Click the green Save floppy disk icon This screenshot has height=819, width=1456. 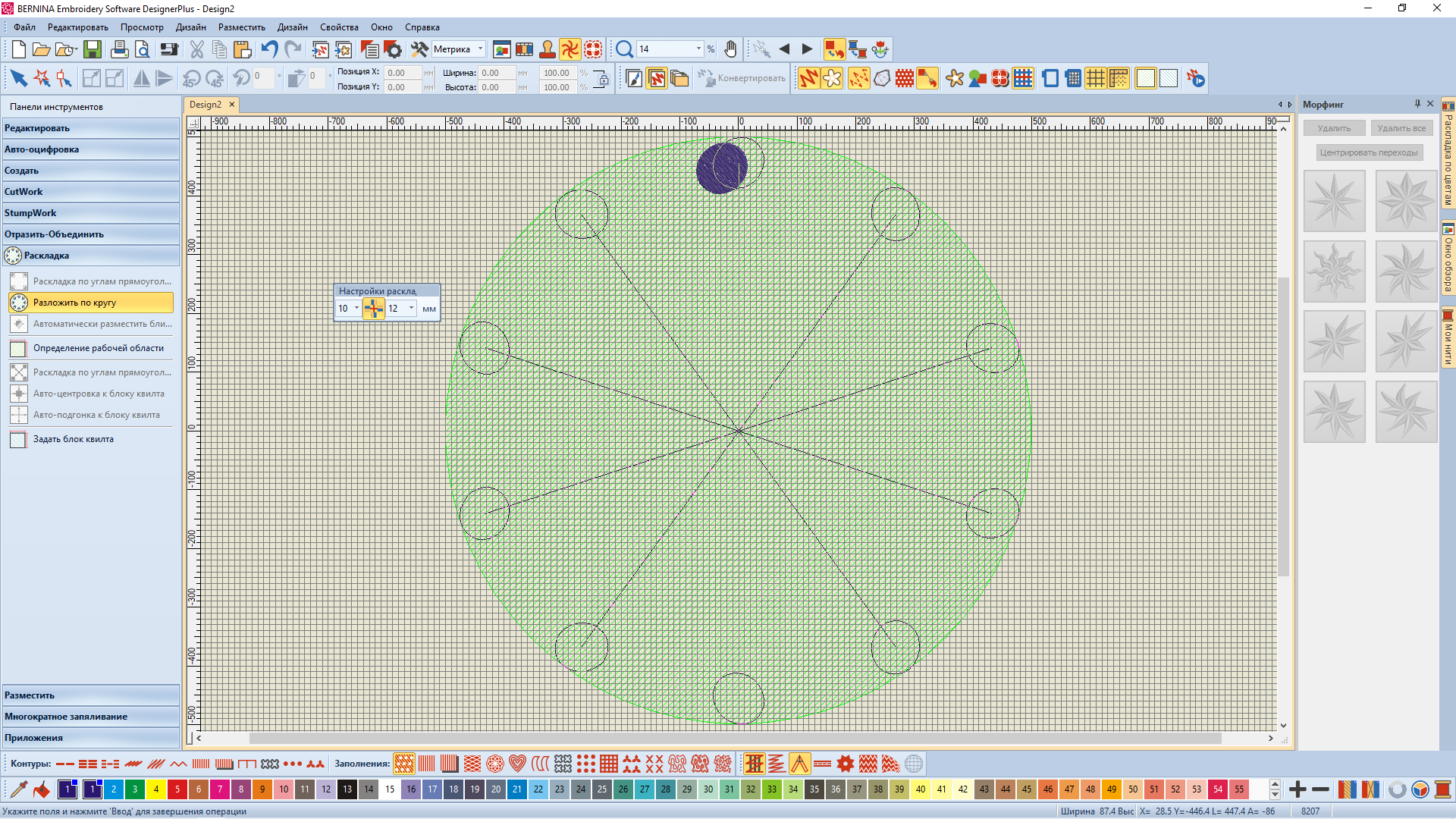pyautogui.click(x=93, y=50)
